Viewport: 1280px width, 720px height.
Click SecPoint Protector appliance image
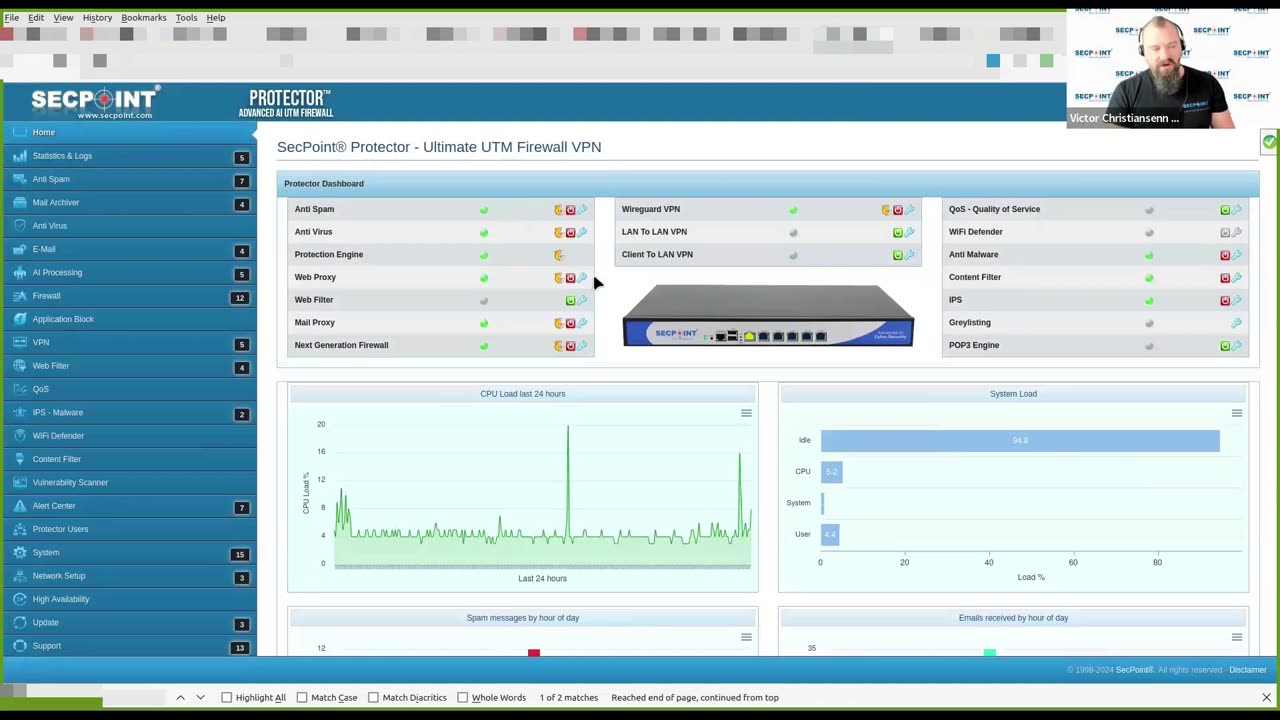(768, 316)
